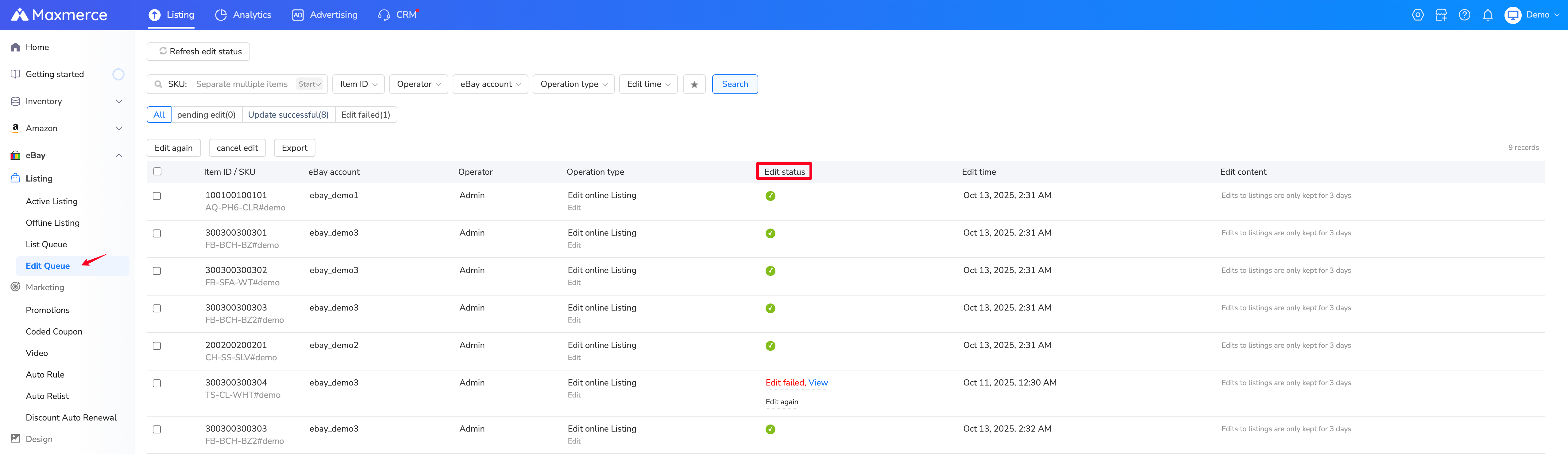Toggle the select-all header checkbox
This screenshot has width=1568, height=454.
click(158, 171)
